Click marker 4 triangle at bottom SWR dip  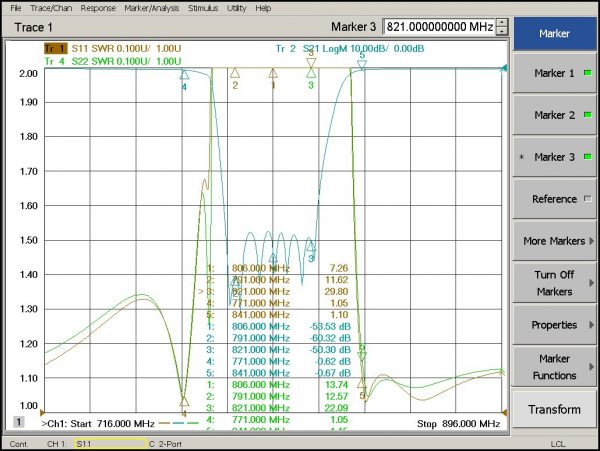click(184, 401)
